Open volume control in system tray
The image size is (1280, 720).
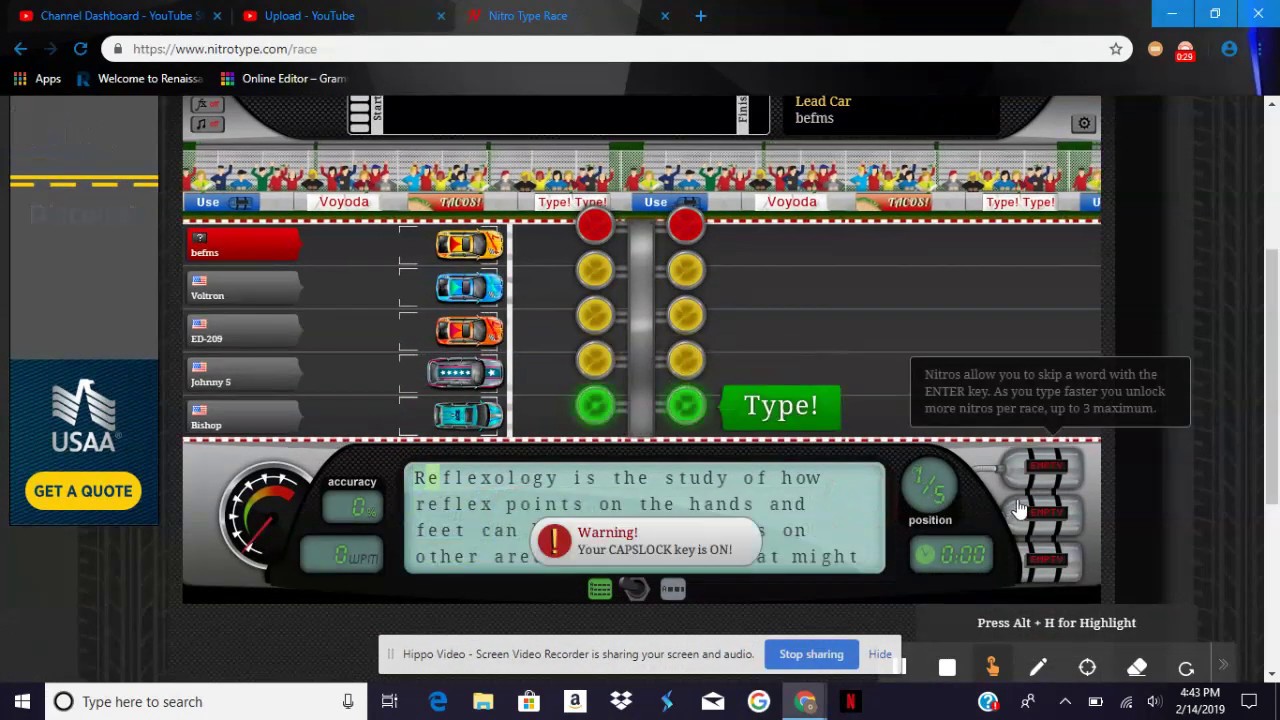pos(1155,702)
